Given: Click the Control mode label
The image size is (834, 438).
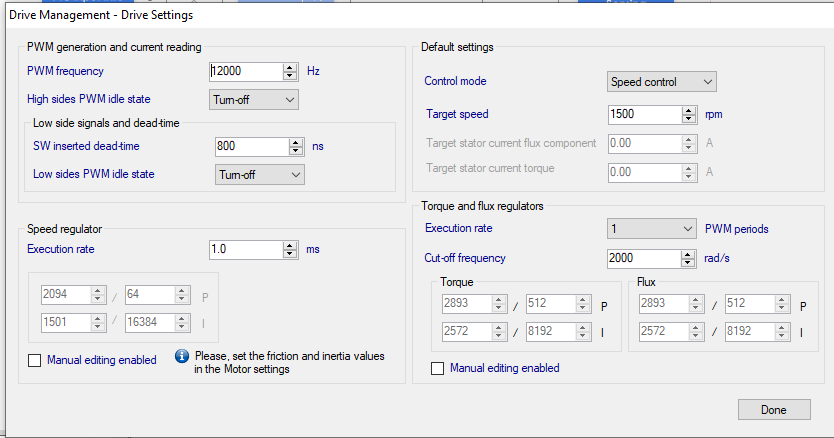Looking at the screenshot, I should pyautogui.click(x=455, y=81).
